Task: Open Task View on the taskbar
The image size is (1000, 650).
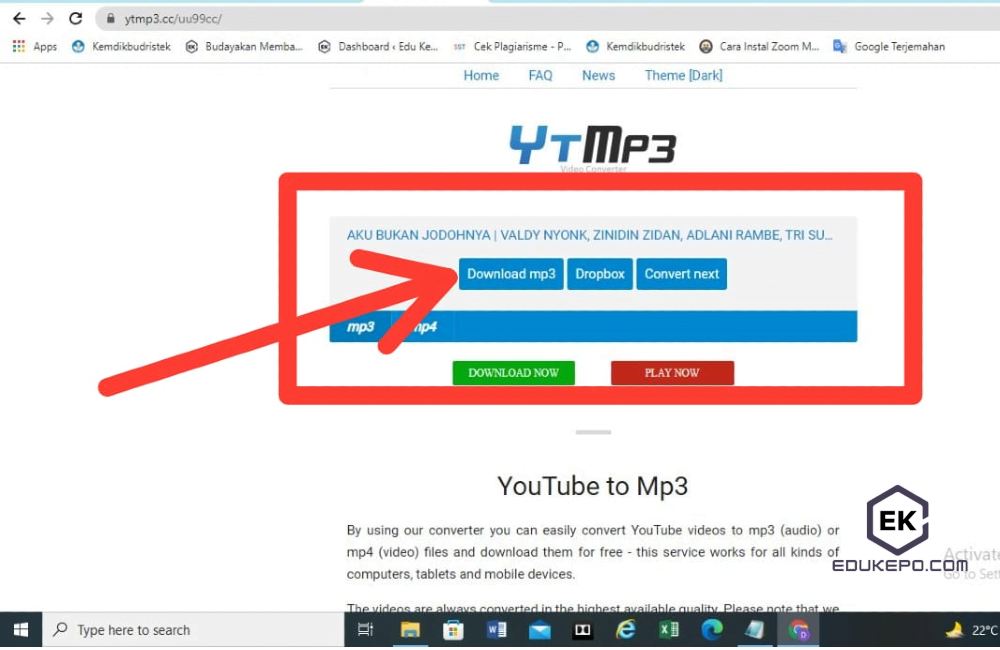Action: pyautogui.click(x=365, y=630)
